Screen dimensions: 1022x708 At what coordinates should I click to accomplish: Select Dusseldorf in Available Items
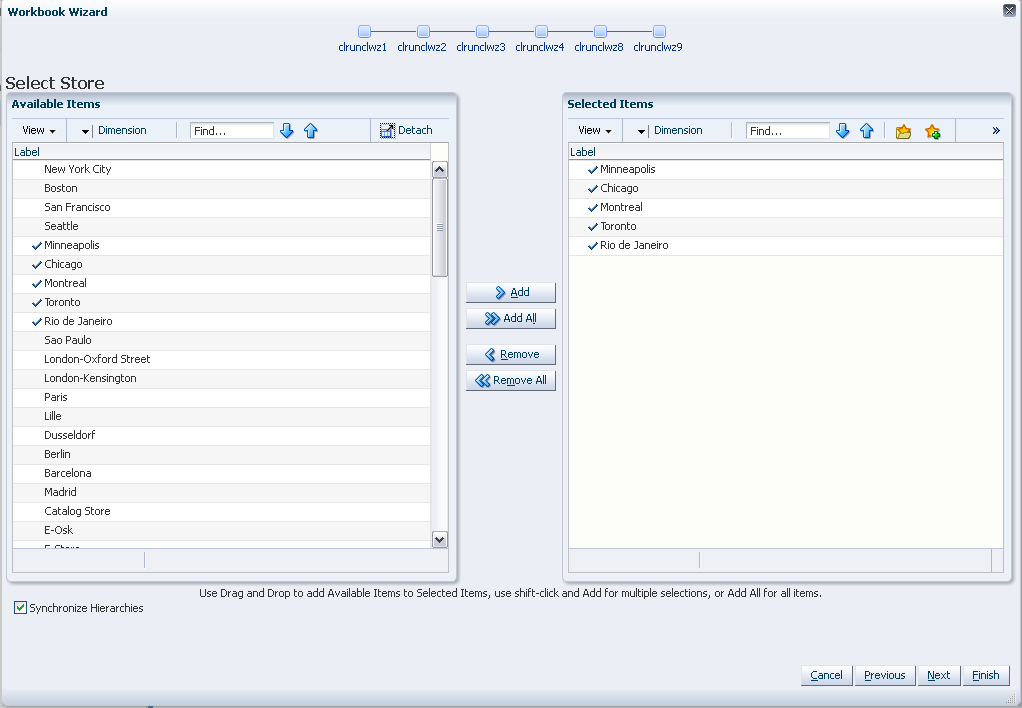coord(222,435)
